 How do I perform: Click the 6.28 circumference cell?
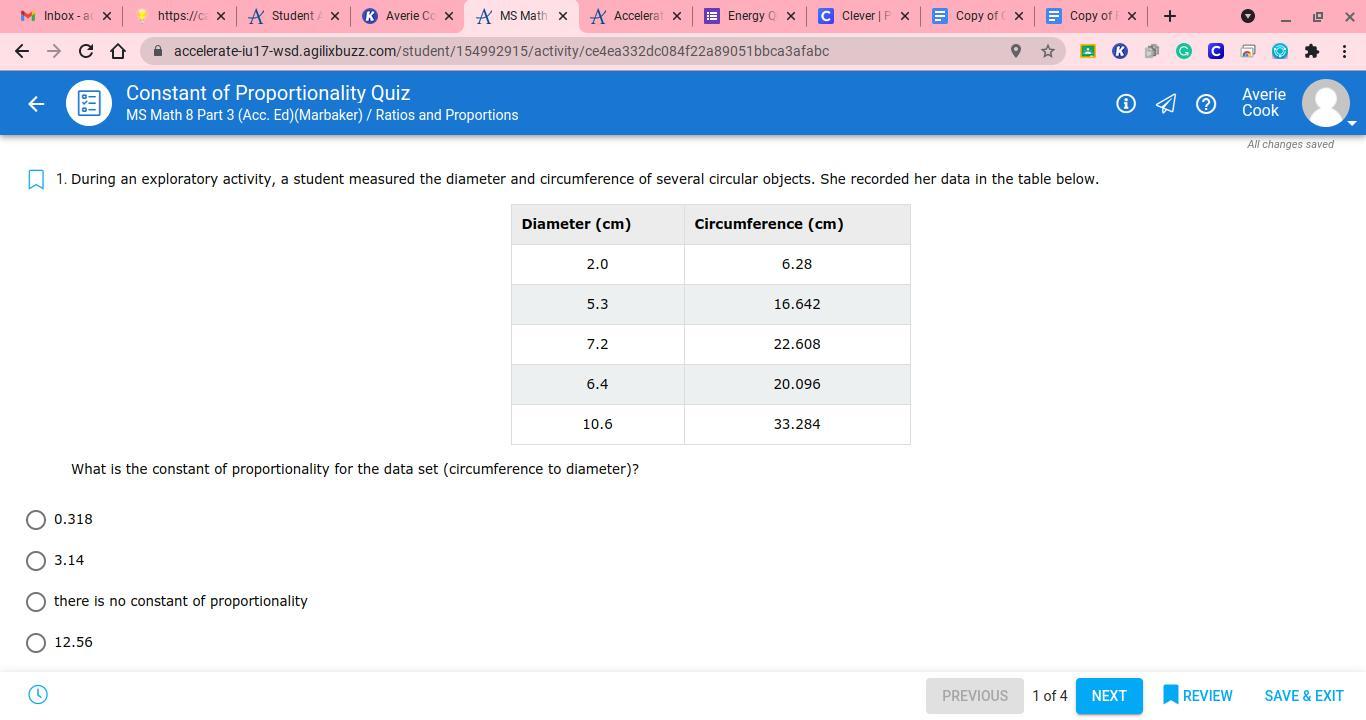pyautogui.click(x=797, y=264)
